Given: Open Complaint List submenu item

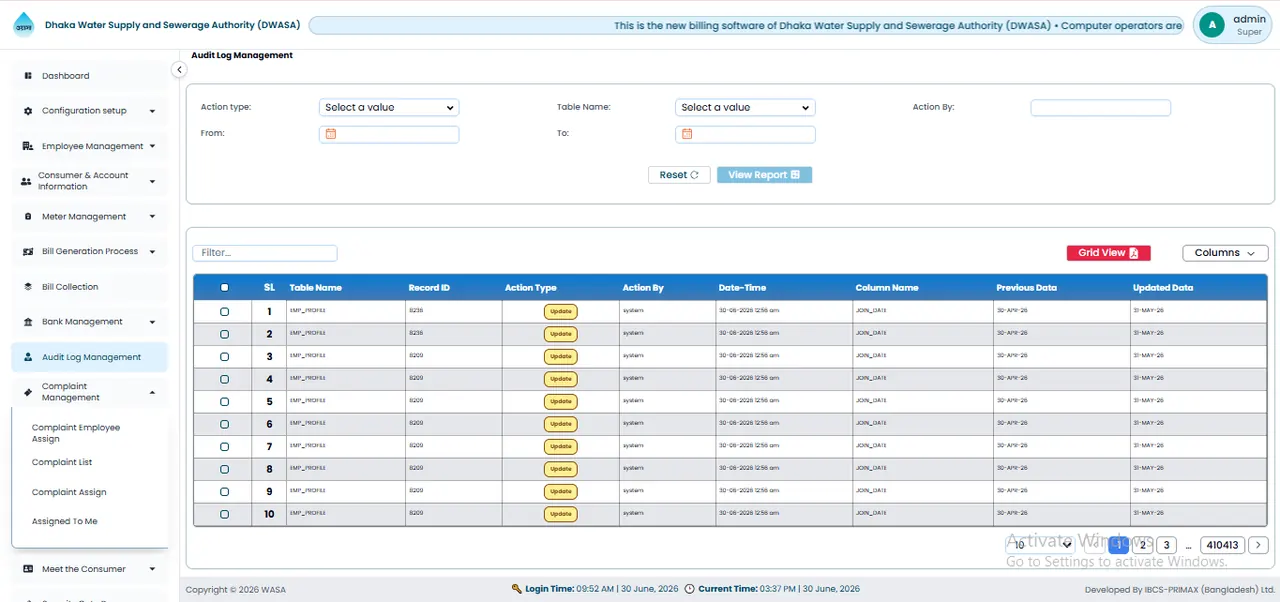Looking at the screenshot, I should click(x=62, y=462).
